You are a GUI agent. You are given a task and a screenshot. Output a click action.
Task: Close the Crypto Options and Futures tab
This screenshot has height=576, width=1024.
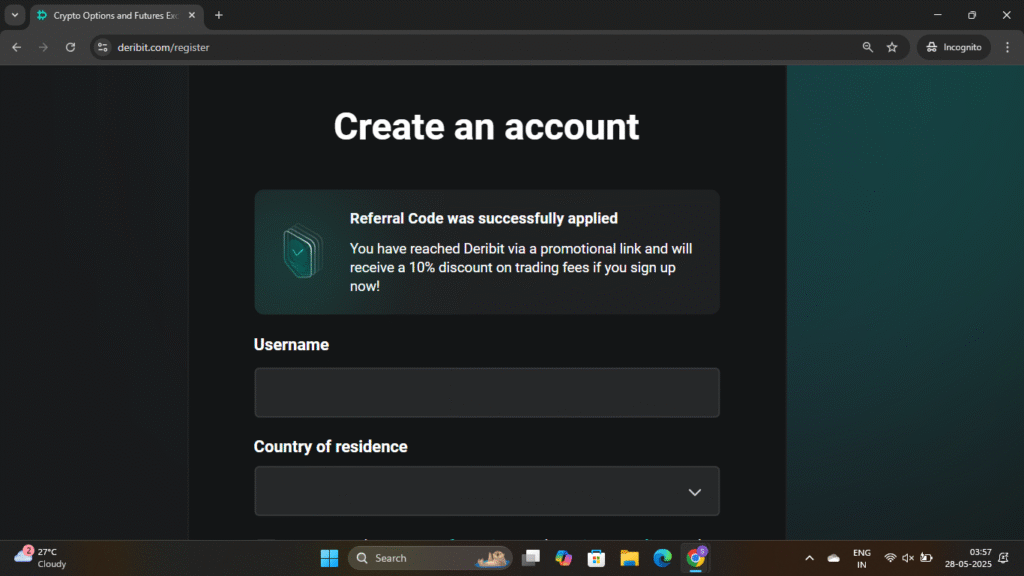pyautogui.click(x=191, y=15)
